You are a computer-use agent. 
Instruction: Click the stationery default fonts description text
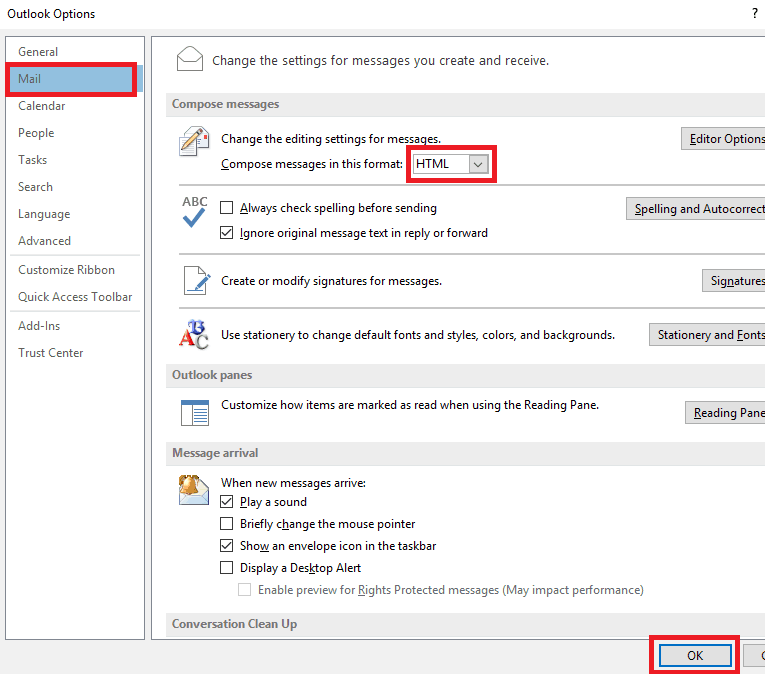tap(418, 335)
